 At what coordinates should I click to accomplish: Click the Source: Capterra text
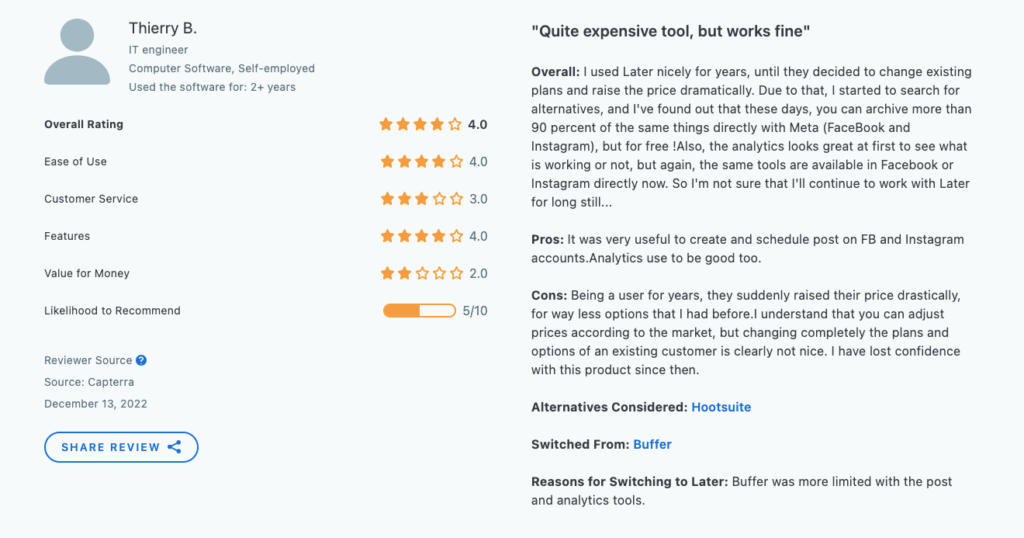point(89,382)
